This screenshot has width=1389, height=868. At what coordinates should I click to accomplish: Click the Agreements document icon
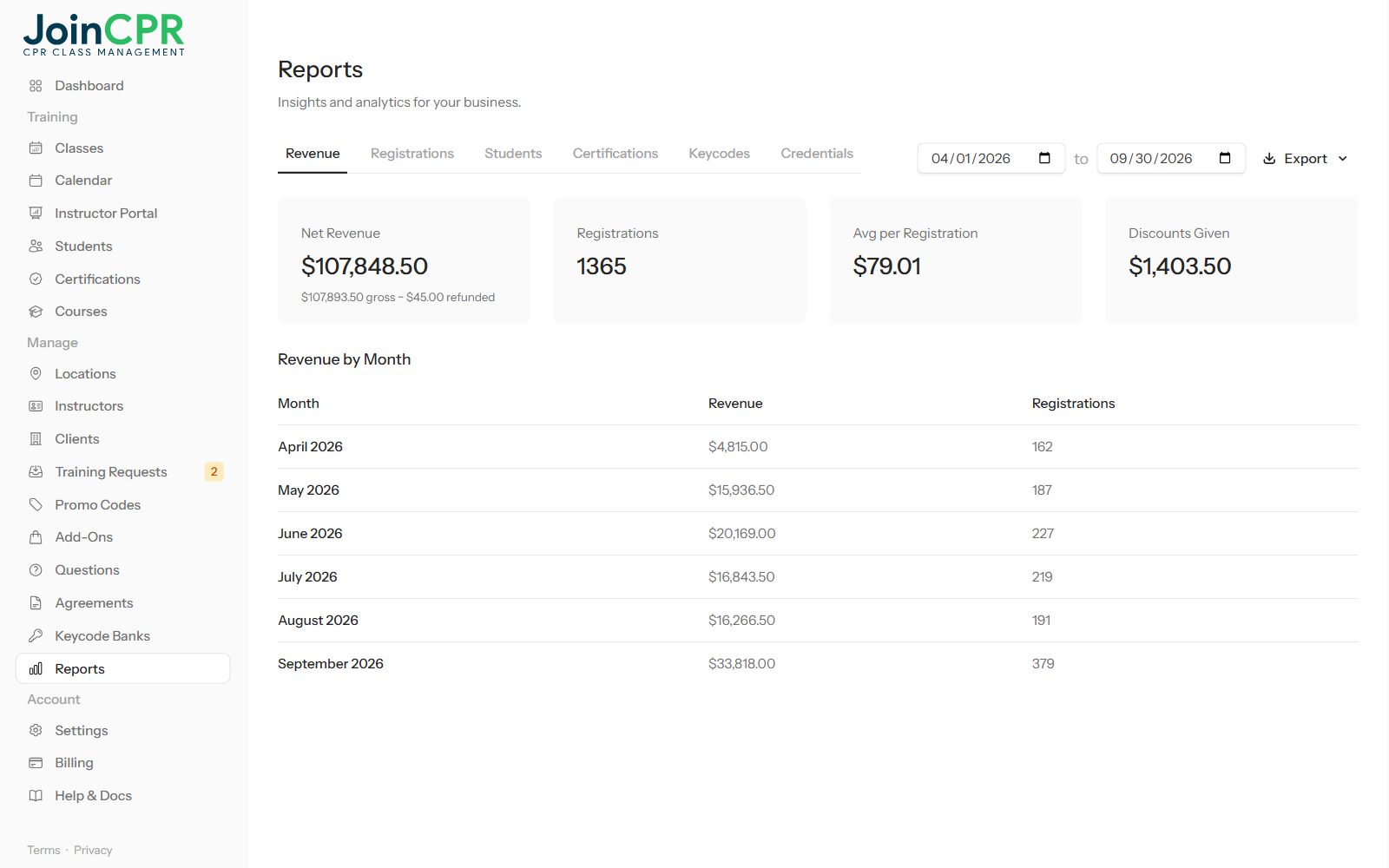[x=36, y=603]
